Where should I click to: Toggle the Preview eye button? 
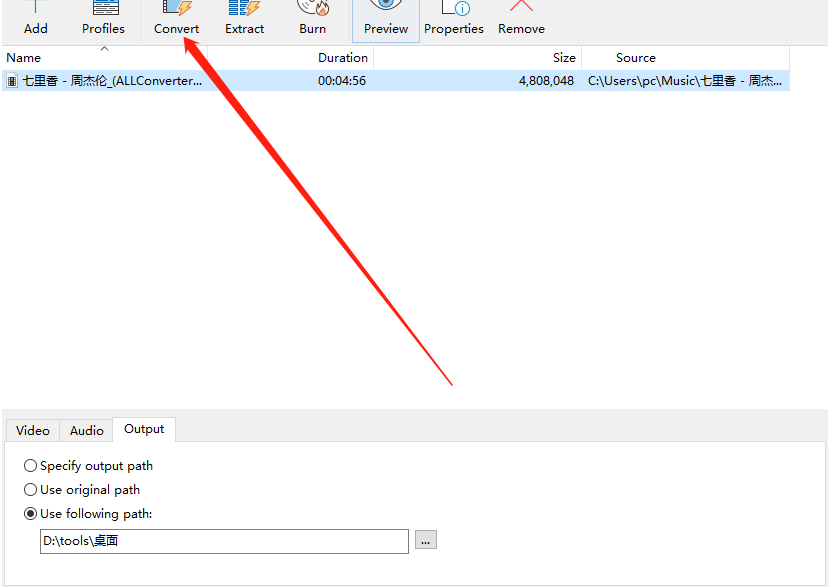click(x=386, y=20)
